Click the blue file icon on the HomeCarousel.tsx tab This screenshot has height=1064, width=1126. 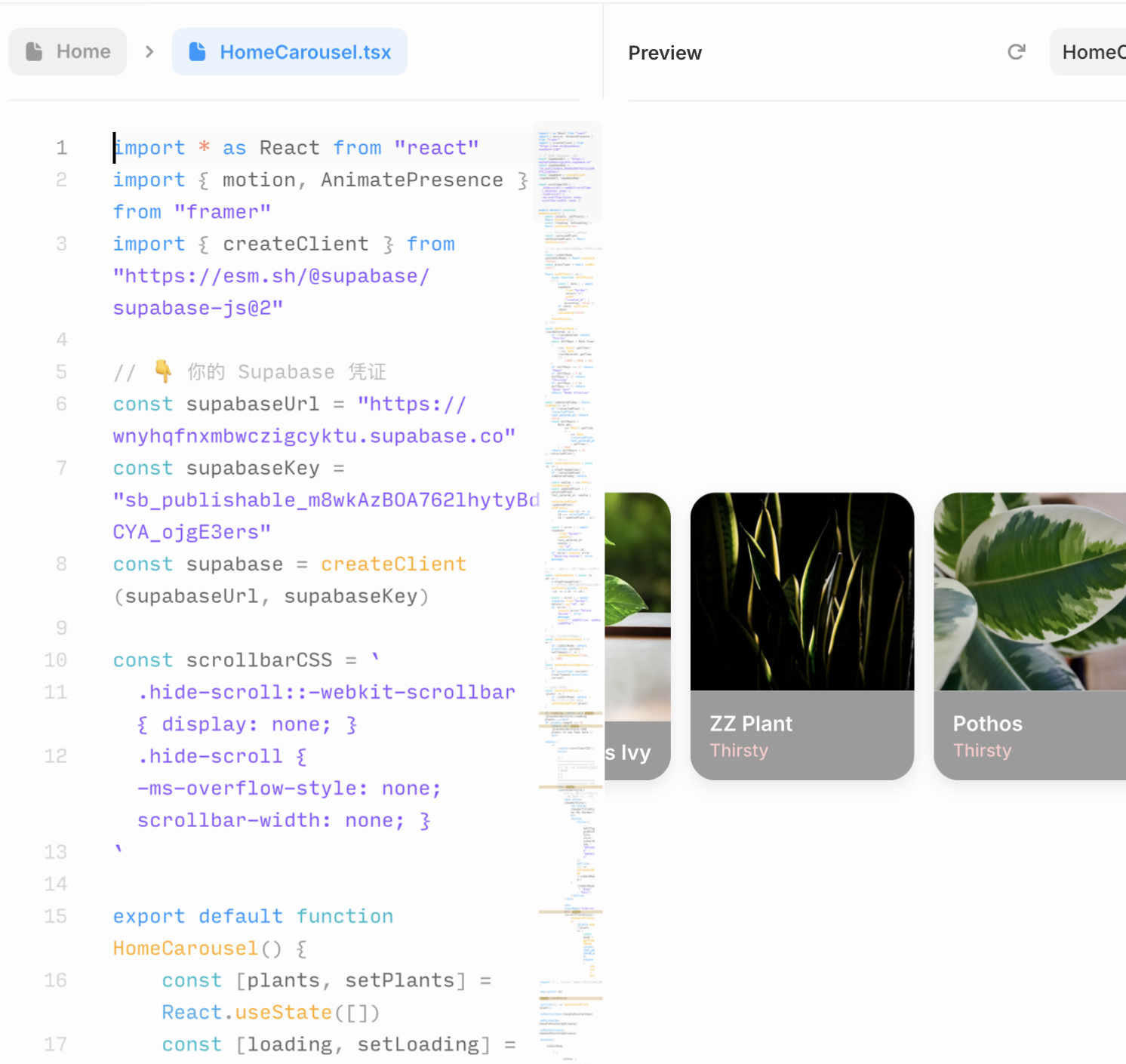pos(197,51)
